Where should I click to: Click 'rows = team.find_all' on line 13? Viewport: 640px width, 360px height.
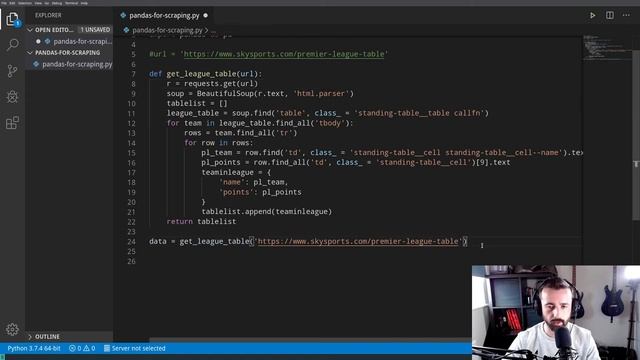pyautogui.click(x=227, y=133)
